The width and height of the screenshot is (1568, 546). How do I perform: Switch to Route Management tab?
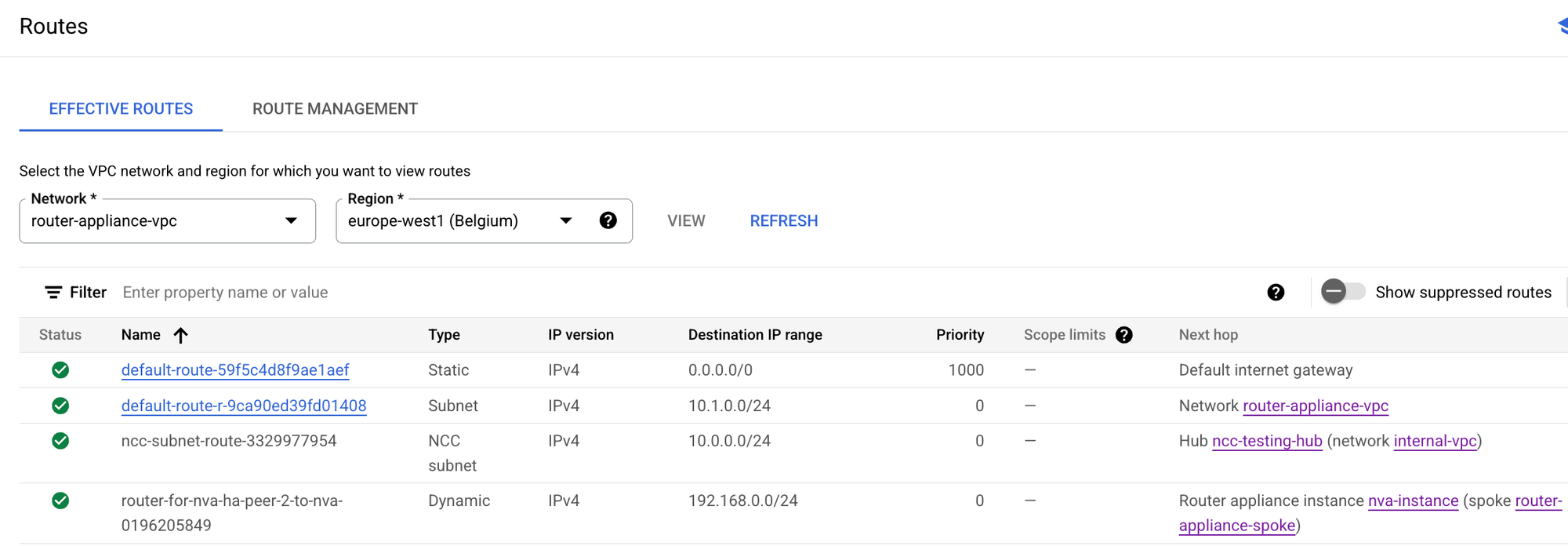click(335, 109)
